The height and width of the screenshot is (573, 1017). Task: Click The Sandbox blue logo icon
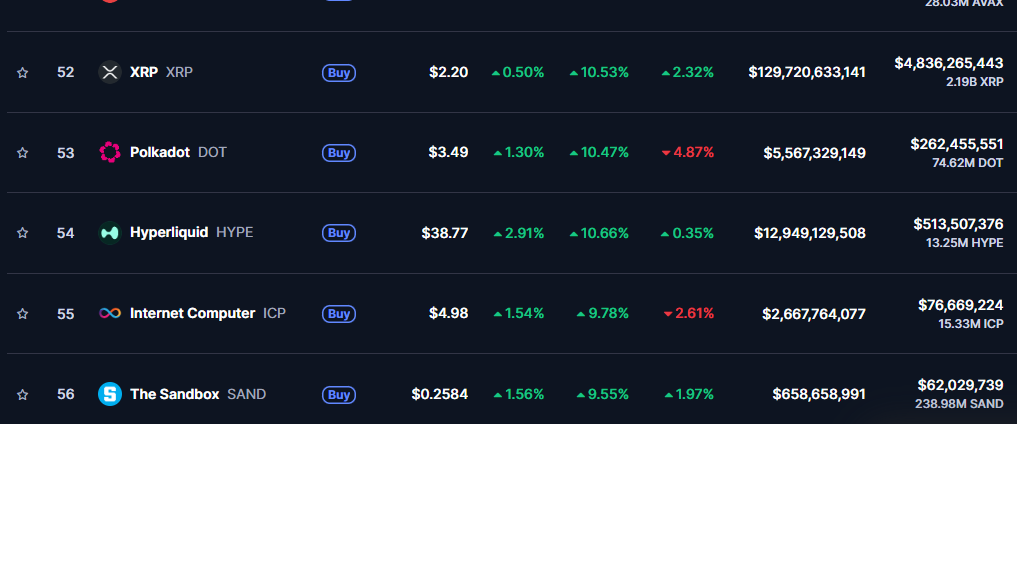tap(110, 394)
